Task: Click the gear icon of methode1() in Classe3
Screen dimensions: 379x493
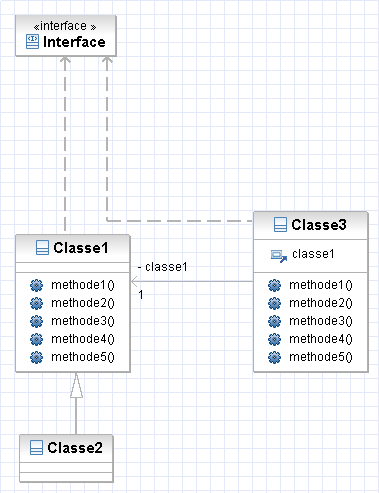Action: tap(275, 285)
